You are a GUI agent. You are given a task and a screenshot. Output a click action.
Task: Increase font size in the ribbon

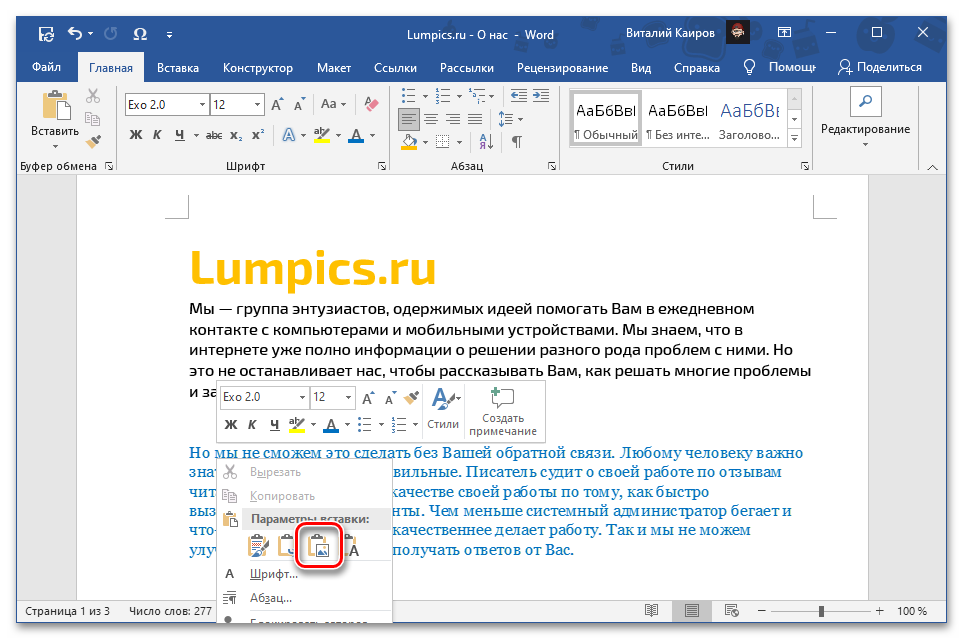click(278, 104)
